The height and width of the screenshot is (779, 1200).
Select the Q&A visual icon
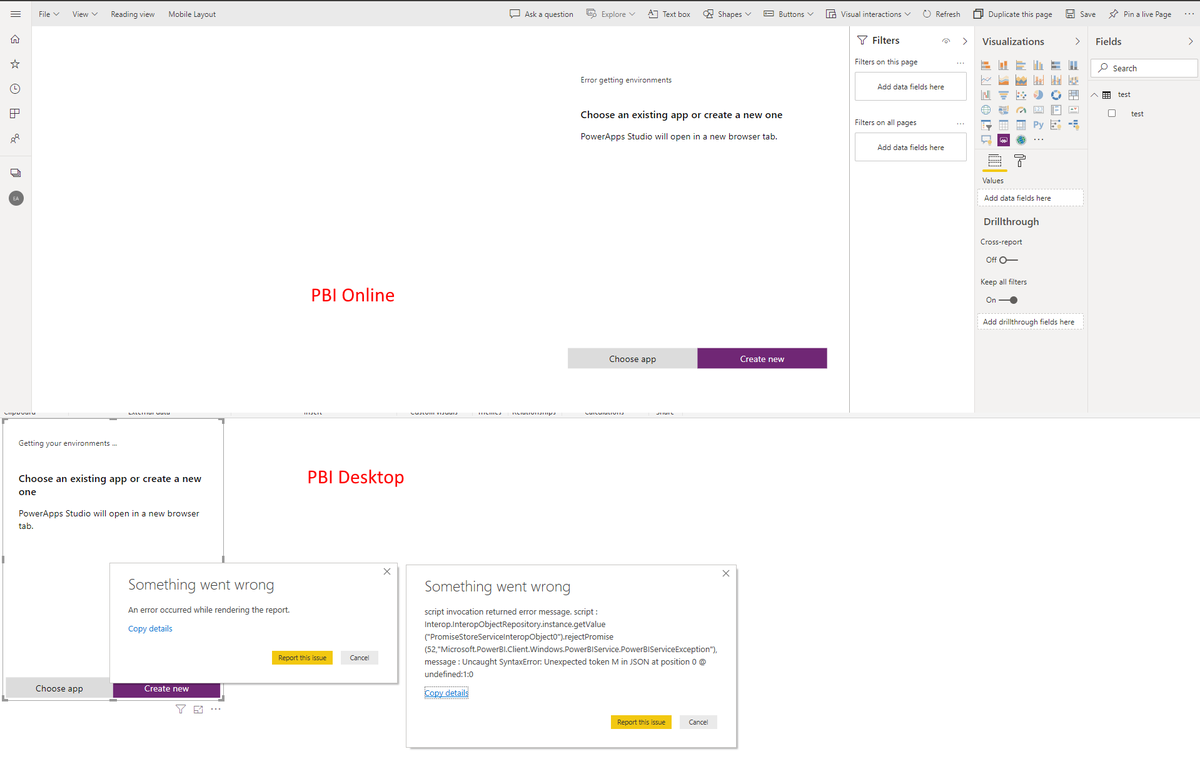986,140
